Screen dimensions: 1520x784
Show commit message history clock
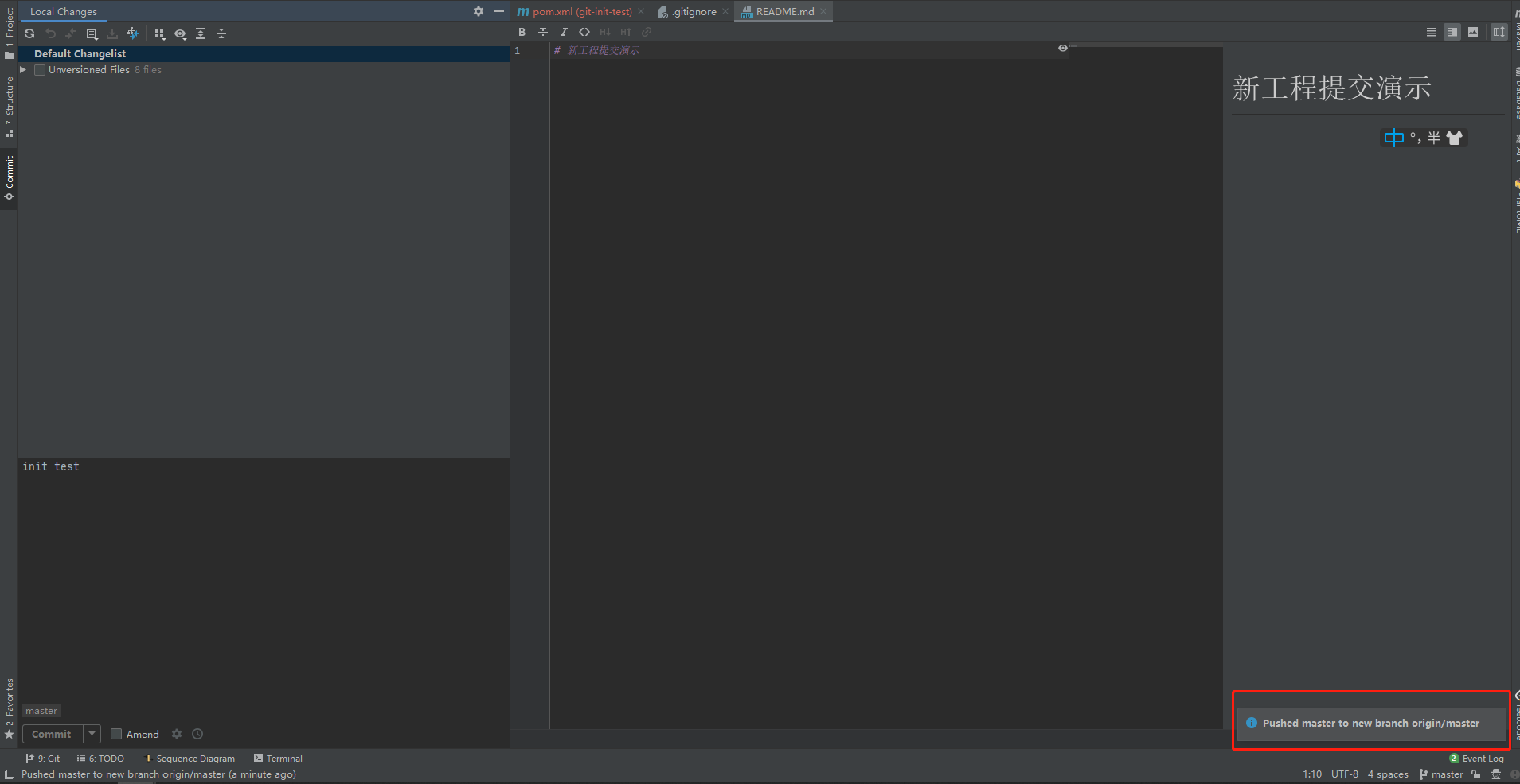(x=197, y=734)
